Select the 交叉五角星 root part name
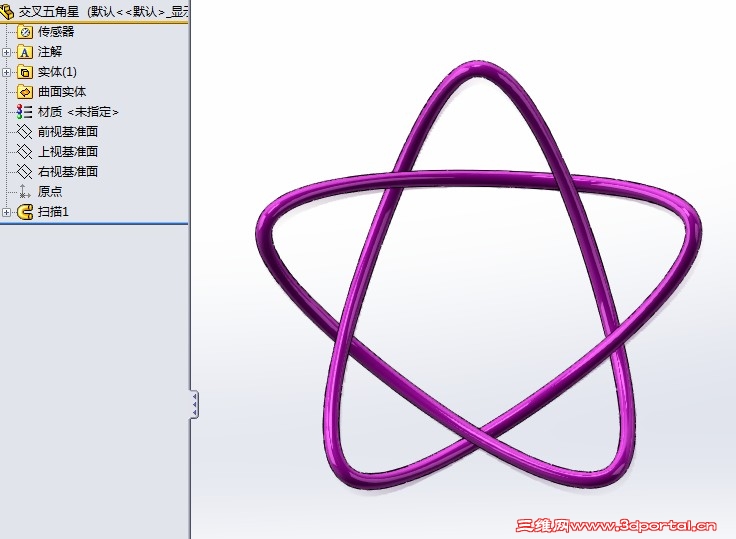 point(49,12)
